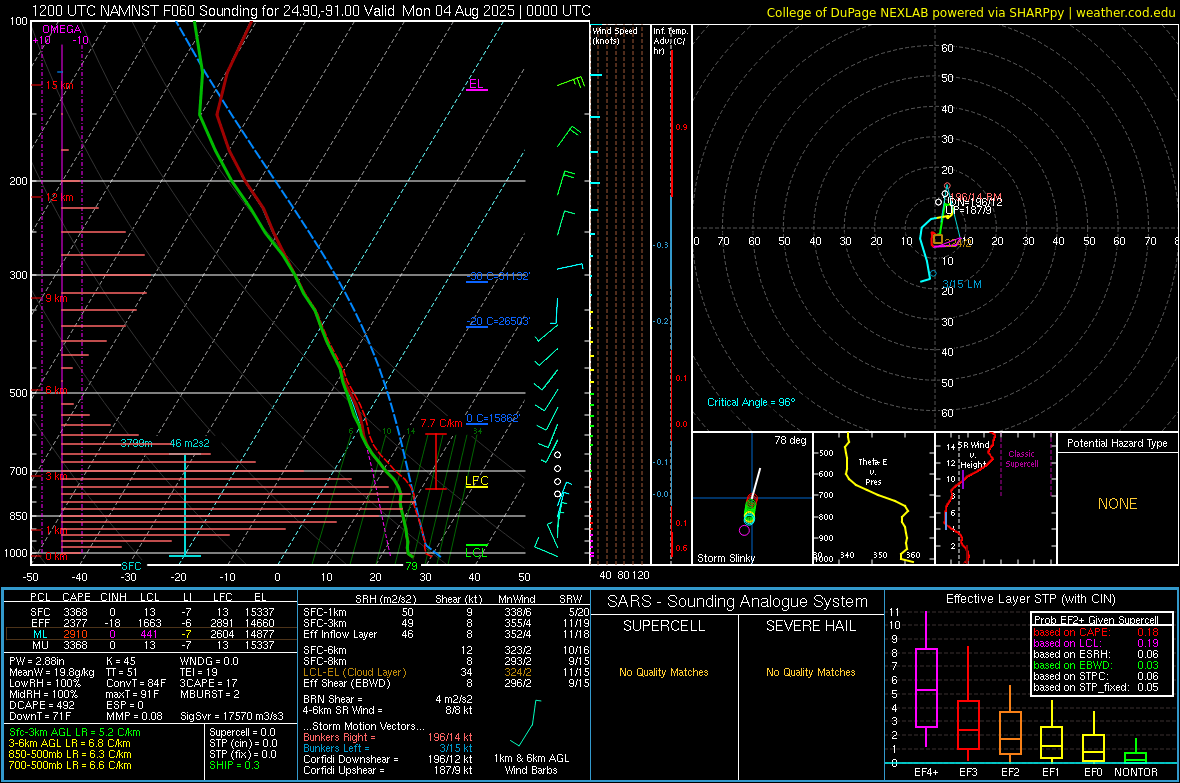Click the 46 m2s2 inflow SRH label
1180x783 pixels.
click(190, 443)
